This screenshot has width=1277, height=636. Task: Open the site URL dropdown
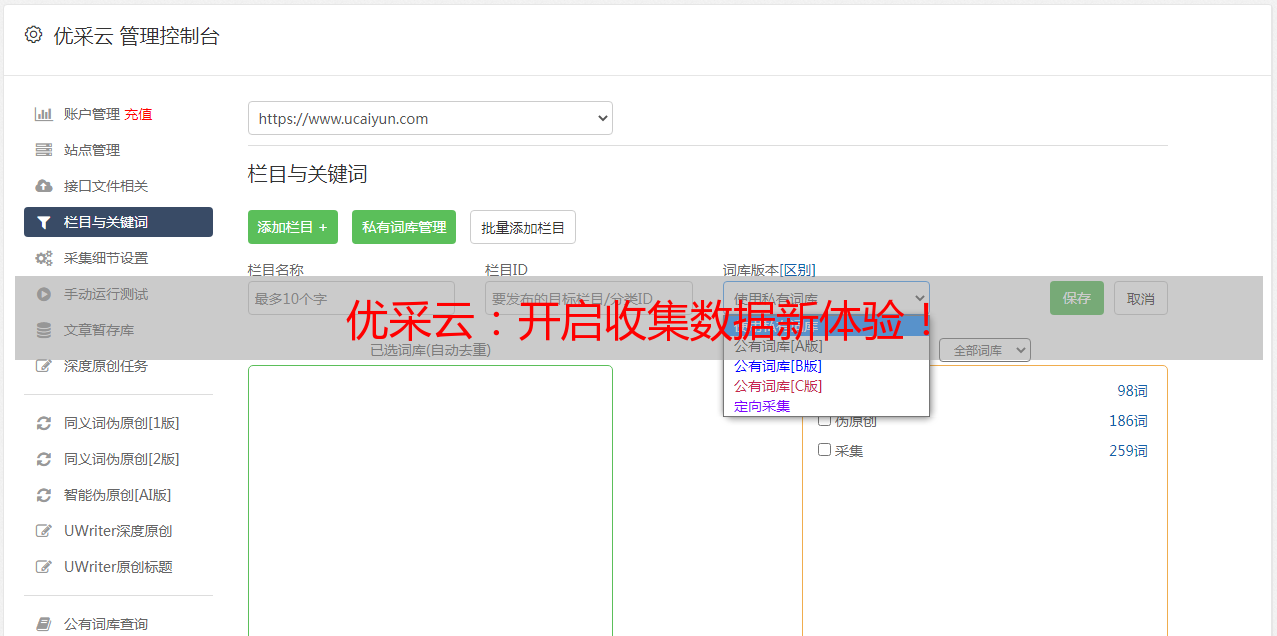coord(430,118)
